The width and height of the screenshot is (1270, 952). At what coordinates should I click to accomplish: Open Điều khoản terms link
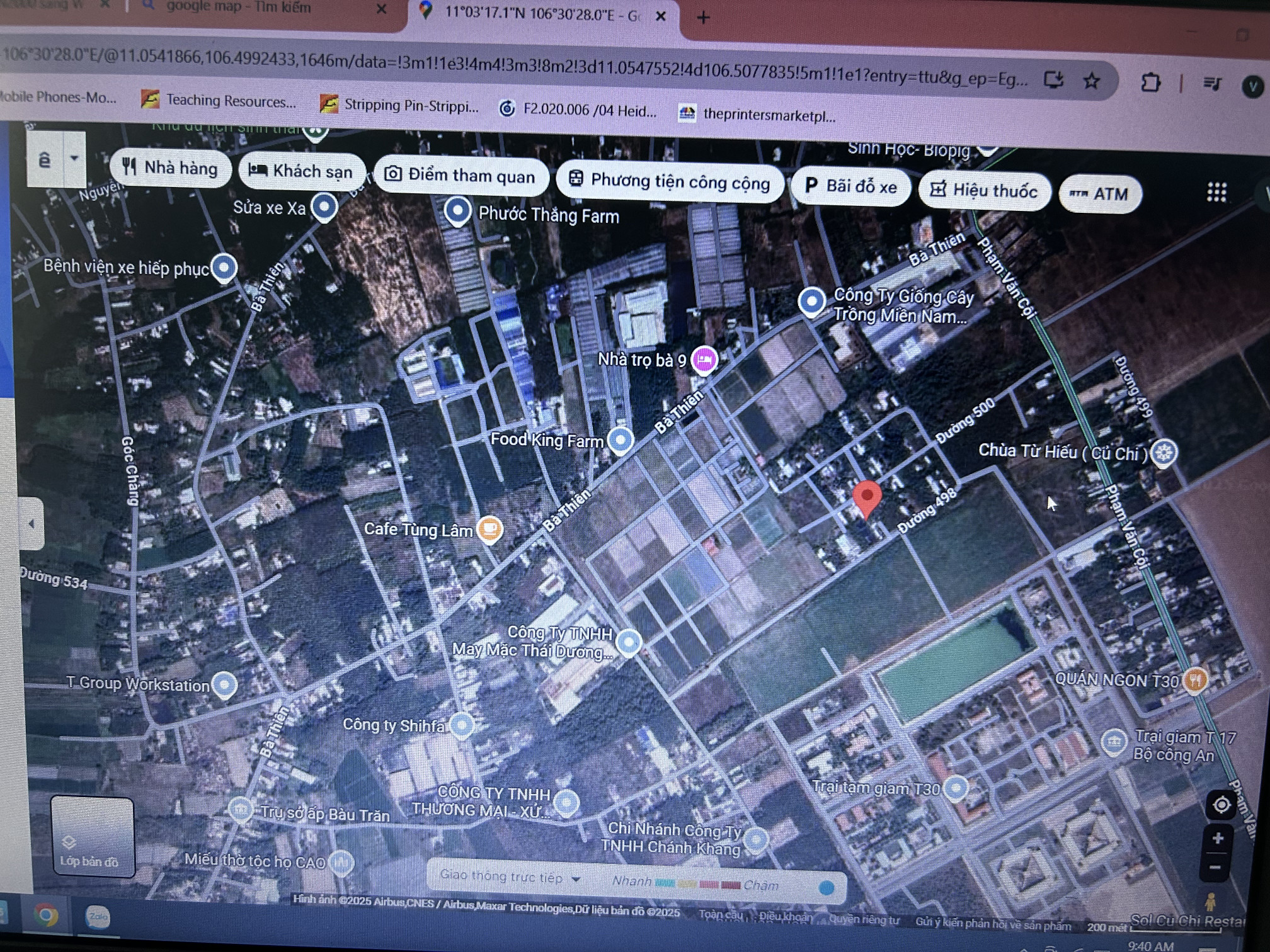[785, 917]
